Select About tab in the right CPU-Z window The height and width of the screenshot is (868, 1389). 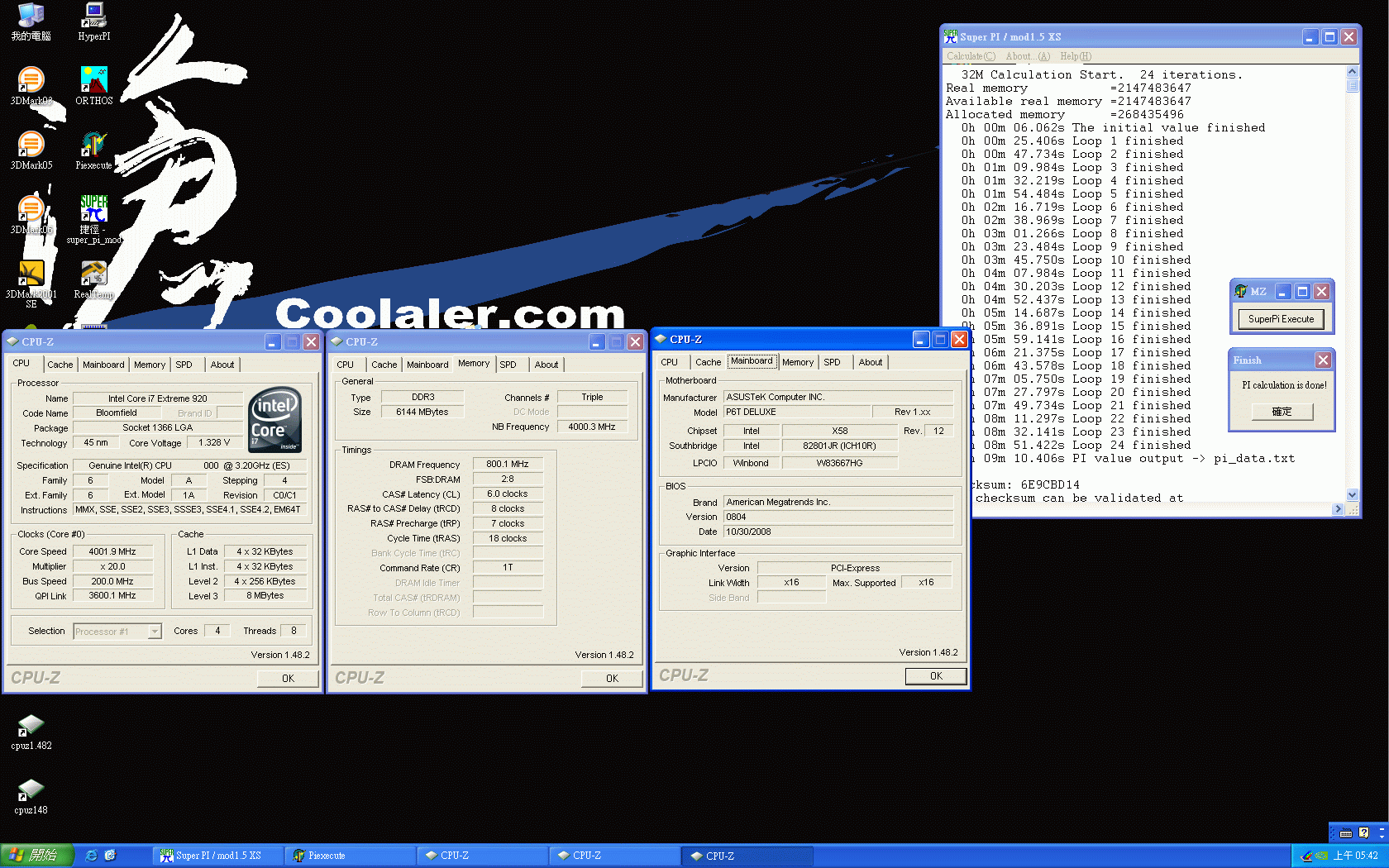pyautogui.click(x=871, y=362)
